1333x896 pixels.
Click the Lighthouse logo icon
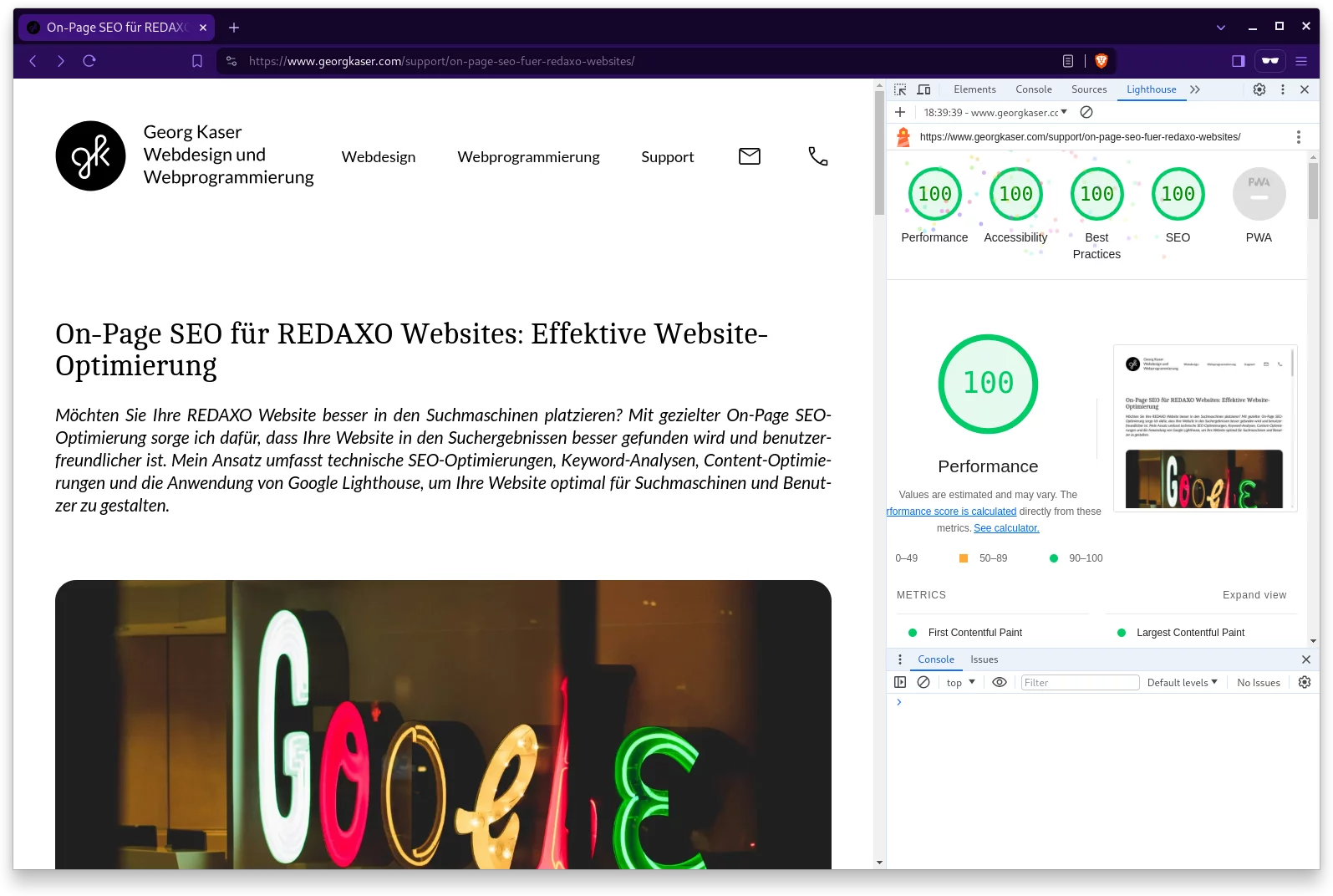[903, 137]
